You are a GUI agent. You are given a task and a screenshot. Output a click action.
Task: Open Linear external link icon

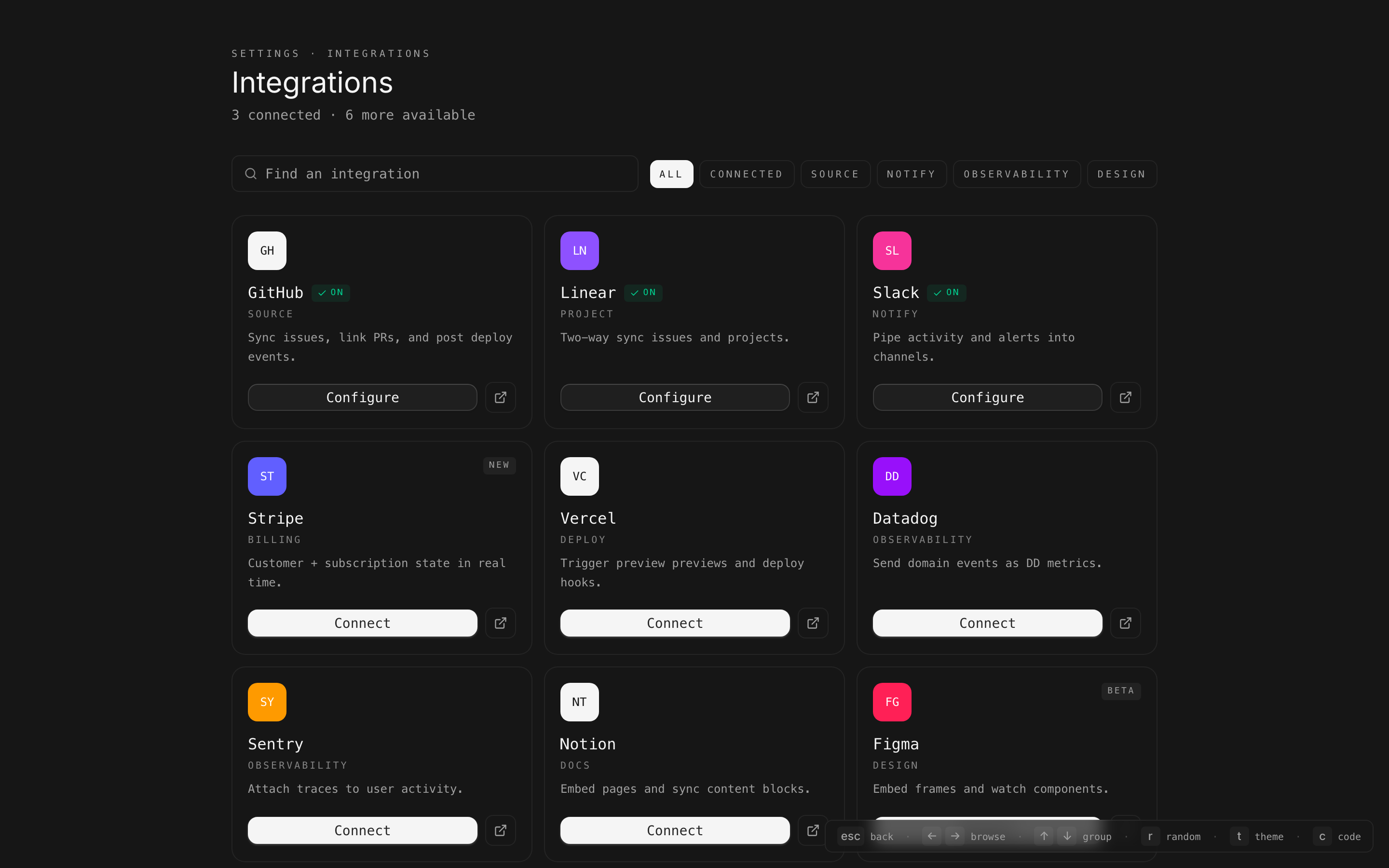pos(813,397)
